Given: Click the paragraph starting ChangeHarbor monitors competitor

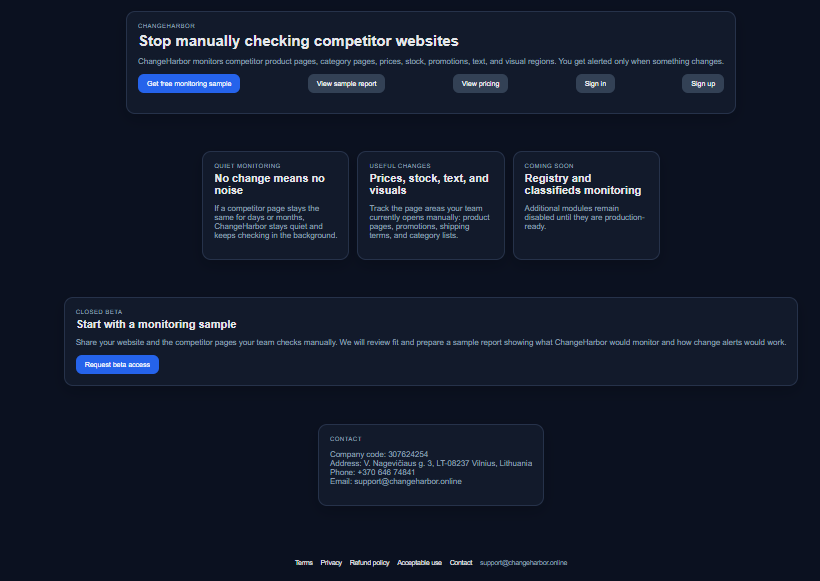Looking at the screenshot, I should point(431,61).
